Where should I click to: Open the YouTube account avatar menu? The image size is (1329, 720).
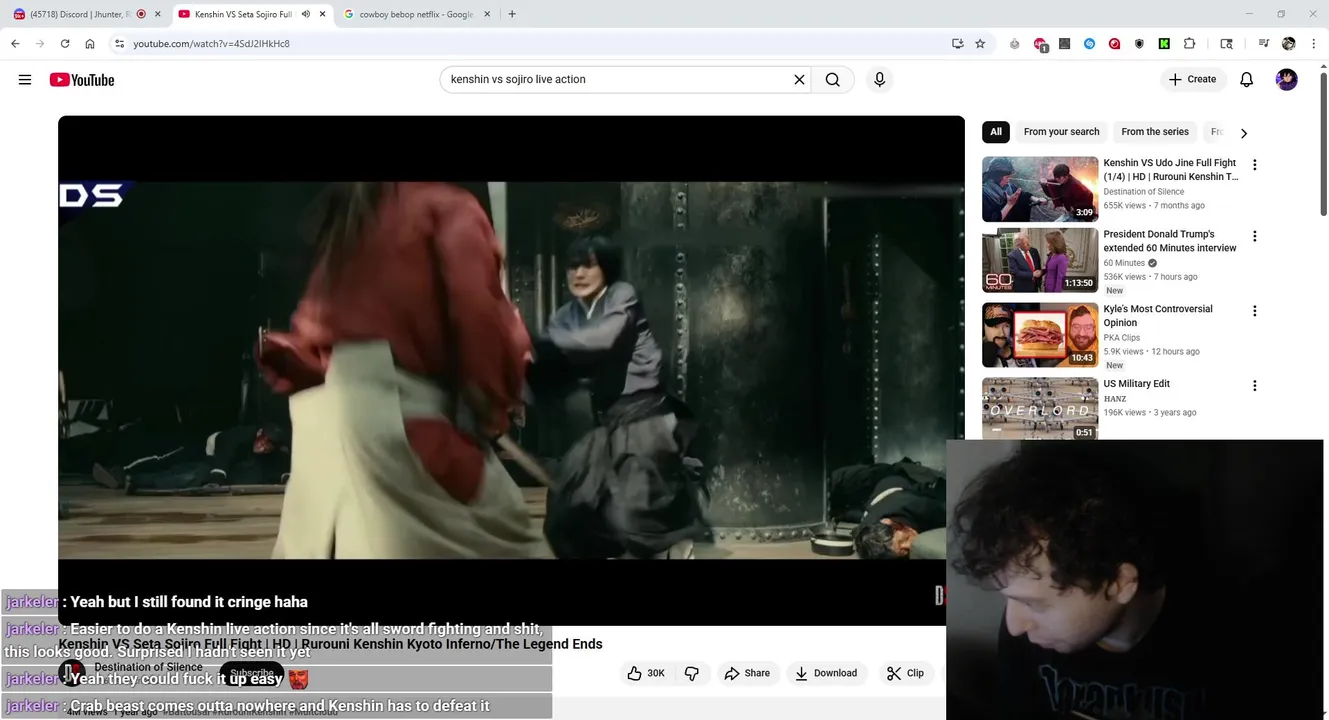click(1287, 80)
